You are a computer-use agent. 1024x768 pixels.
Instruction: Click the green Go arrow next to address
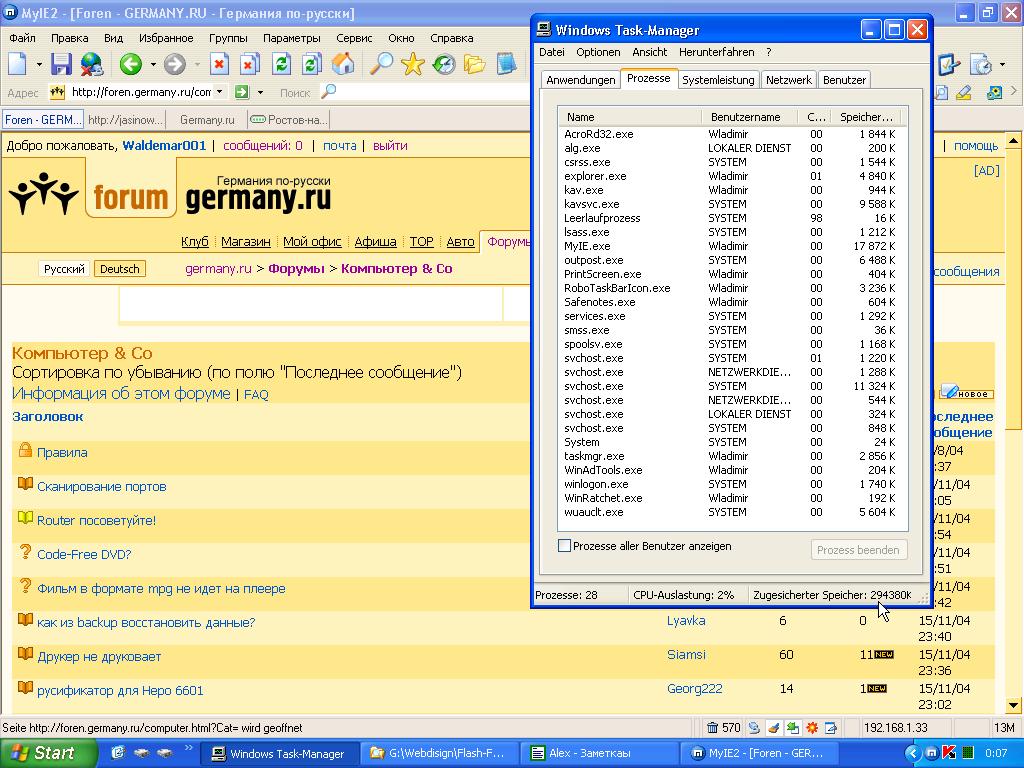point(242,92)
